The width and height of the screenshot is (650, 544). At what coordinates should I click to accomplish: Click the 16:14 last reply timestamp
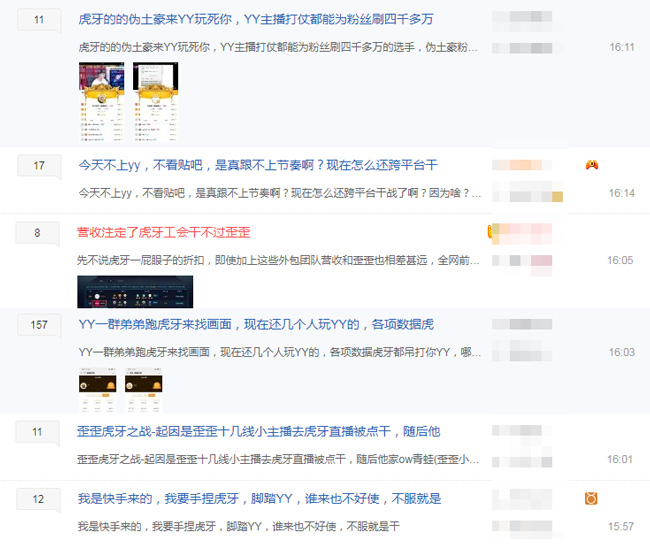tap(621, 193)
